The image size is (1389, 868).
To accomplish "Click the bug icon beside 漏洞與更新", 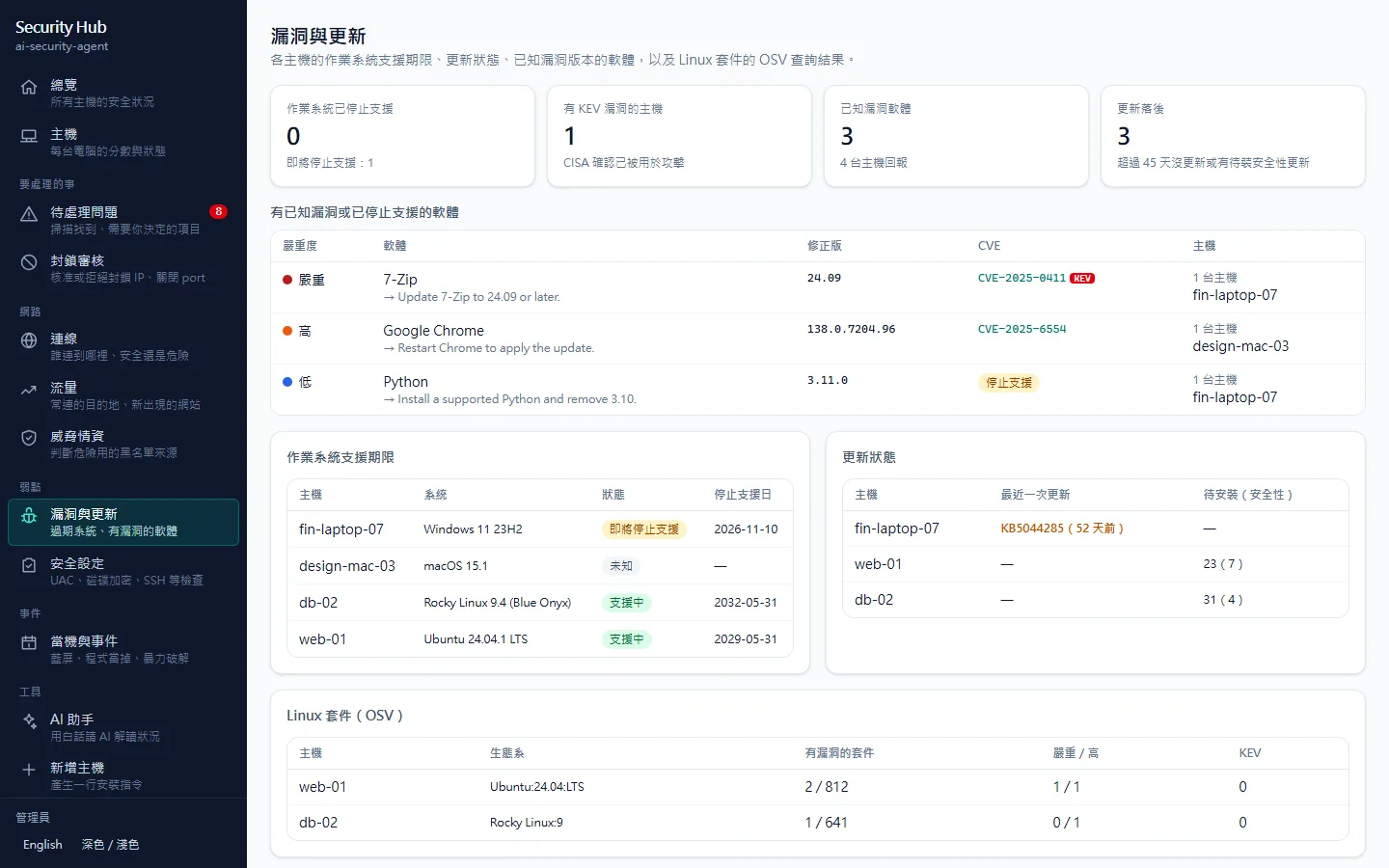I will tap(29, 516).
